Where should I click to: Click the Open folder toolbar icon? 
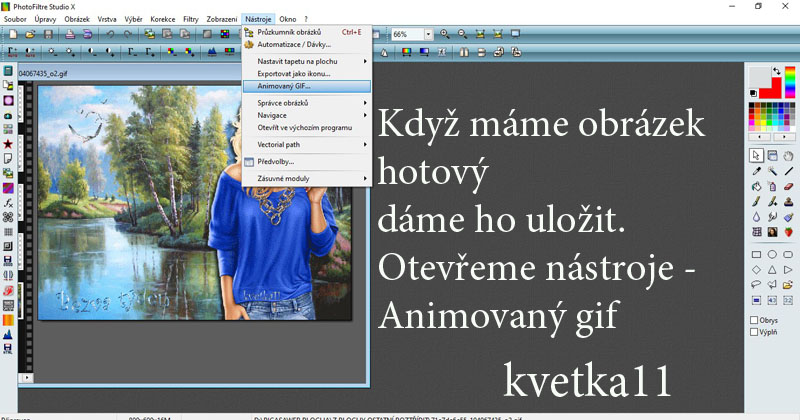pyautogui.click(x=31, y=34)
